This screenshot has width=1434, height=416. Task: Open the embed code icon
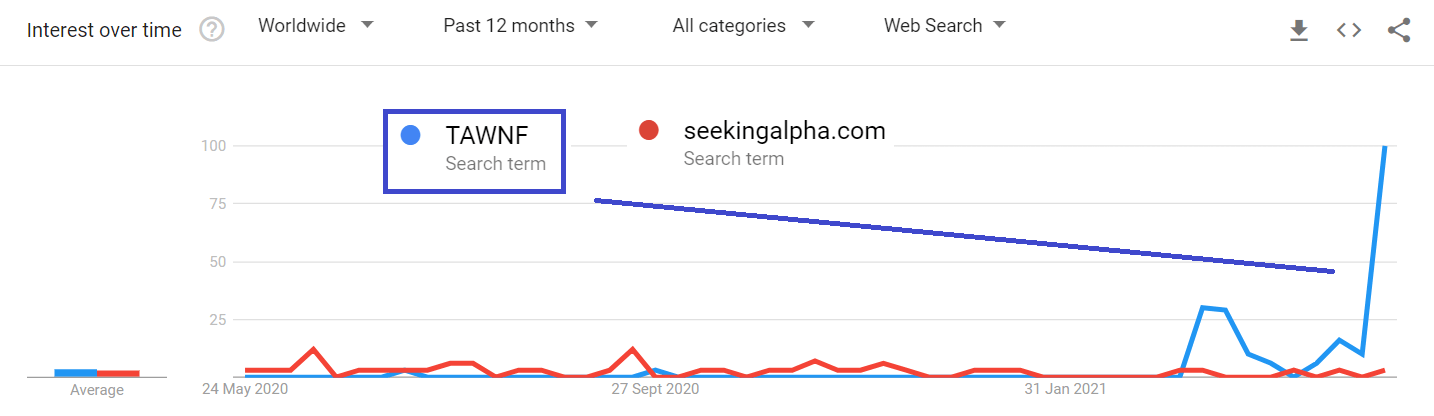[1349, 30]
